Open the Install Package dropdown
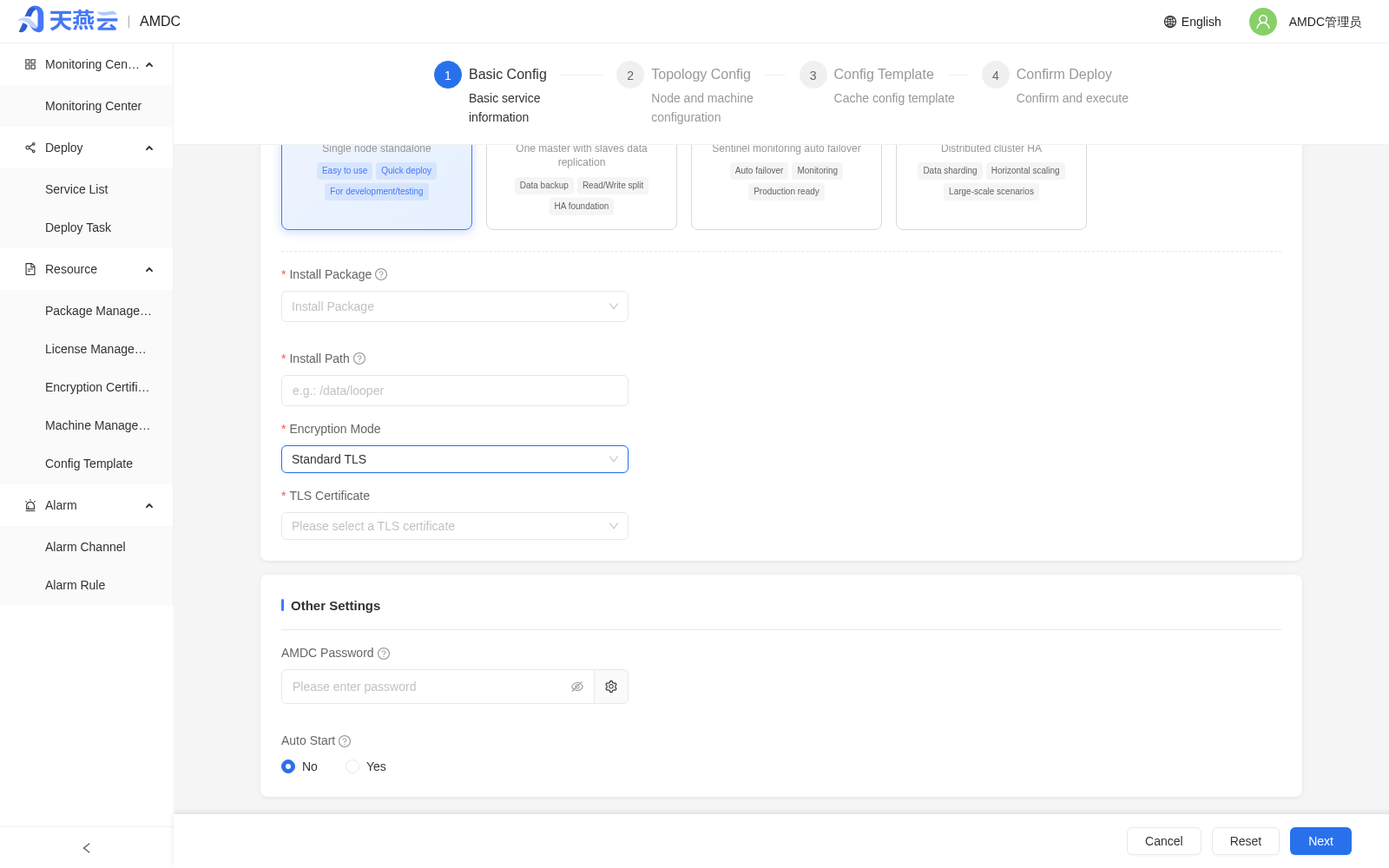This screenshot has height=868, width=1389. pos(455,306)
